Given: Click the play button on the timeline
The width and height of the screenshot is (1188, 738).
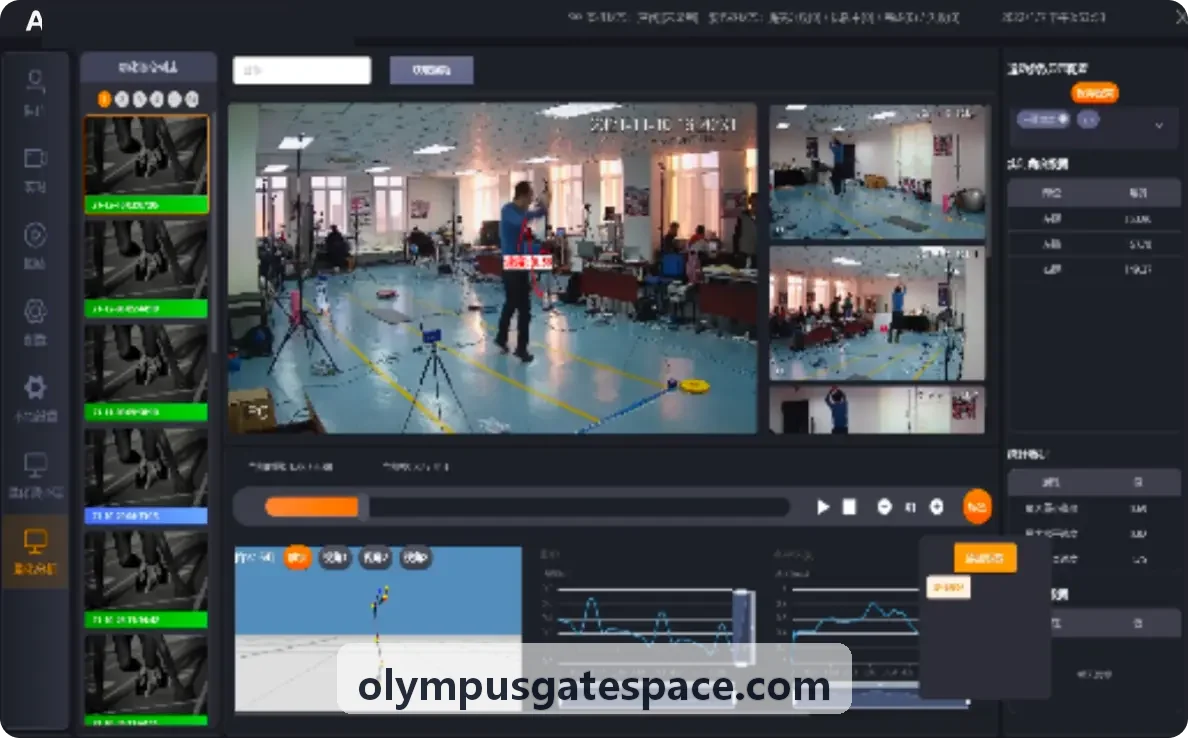Looking at the screenshot, I should [x=823, y=507].
